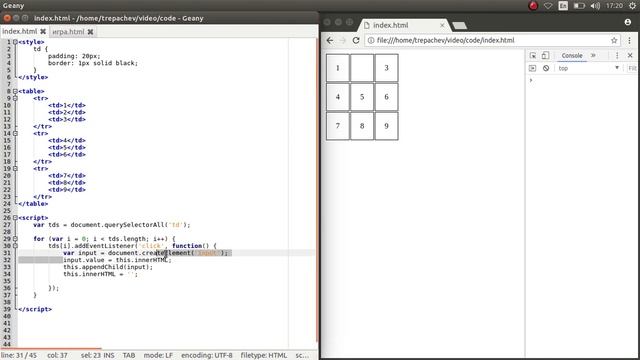Viewport: 640px width, 360px height.
Task: Click the 17:20 clock in the top panel
Action: [614, 6]
